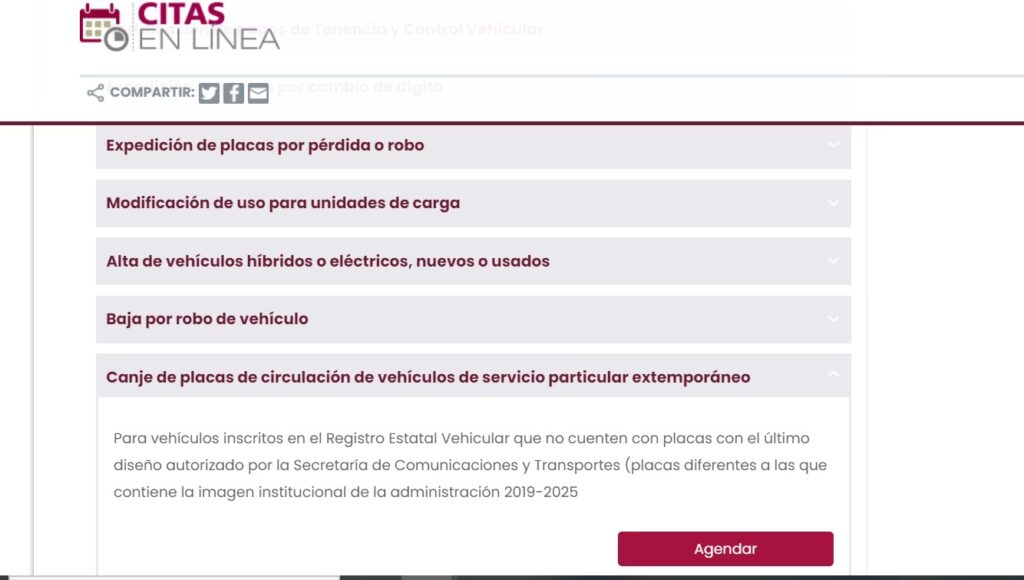Share the page by email envelope icon
This screenshot has width=1024, height=580.
pos(258,93)
